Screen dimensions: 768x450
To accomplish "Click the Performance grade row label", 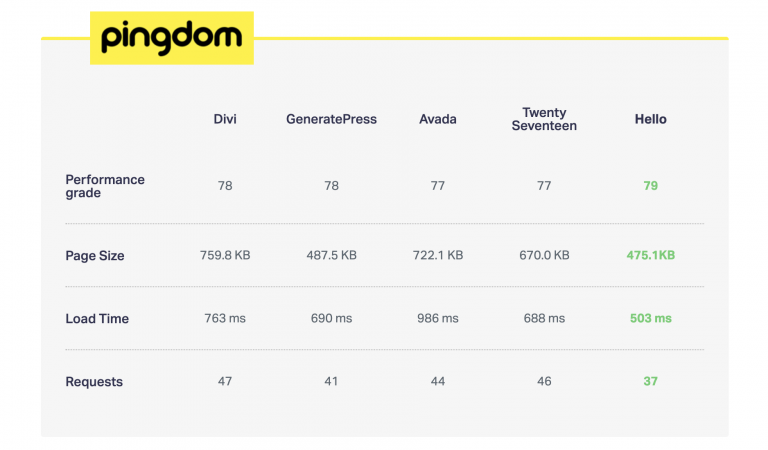I will pyautogui.click(x=105, y=186).
